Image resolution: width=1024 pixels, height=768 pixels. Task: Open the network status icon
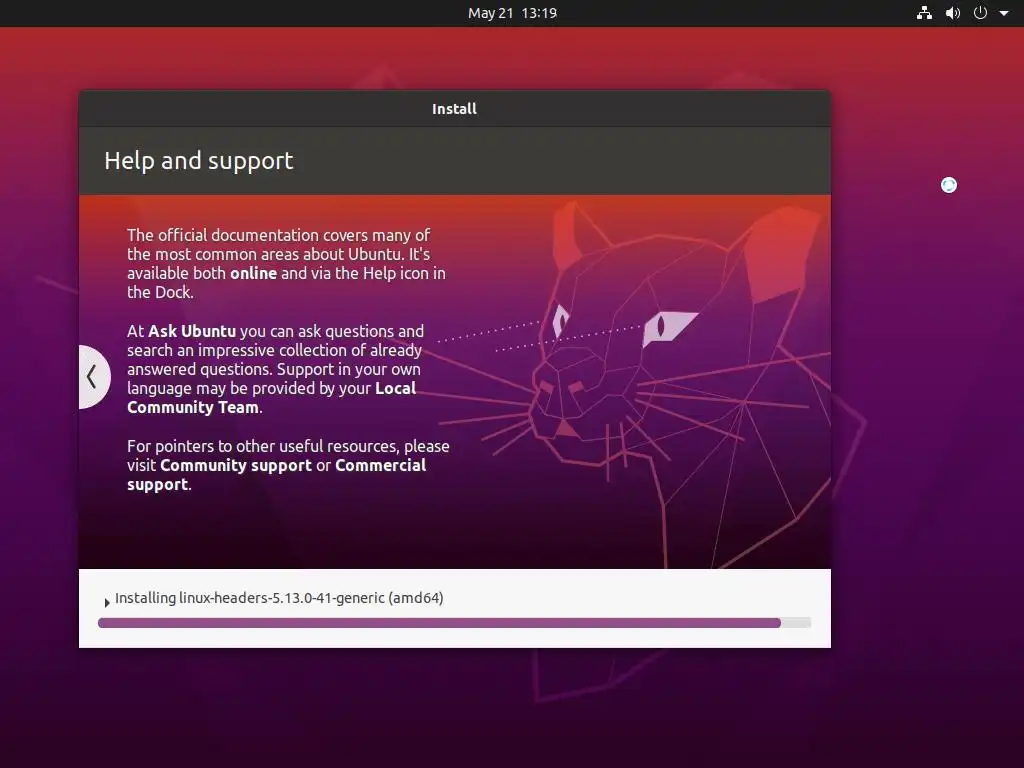[924, 13]
